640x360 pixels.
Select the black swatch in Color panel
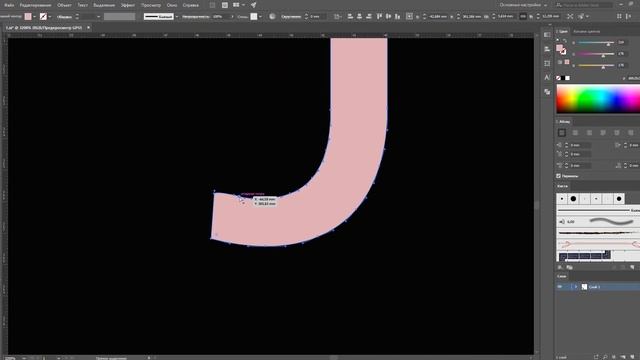coord(563,78)
